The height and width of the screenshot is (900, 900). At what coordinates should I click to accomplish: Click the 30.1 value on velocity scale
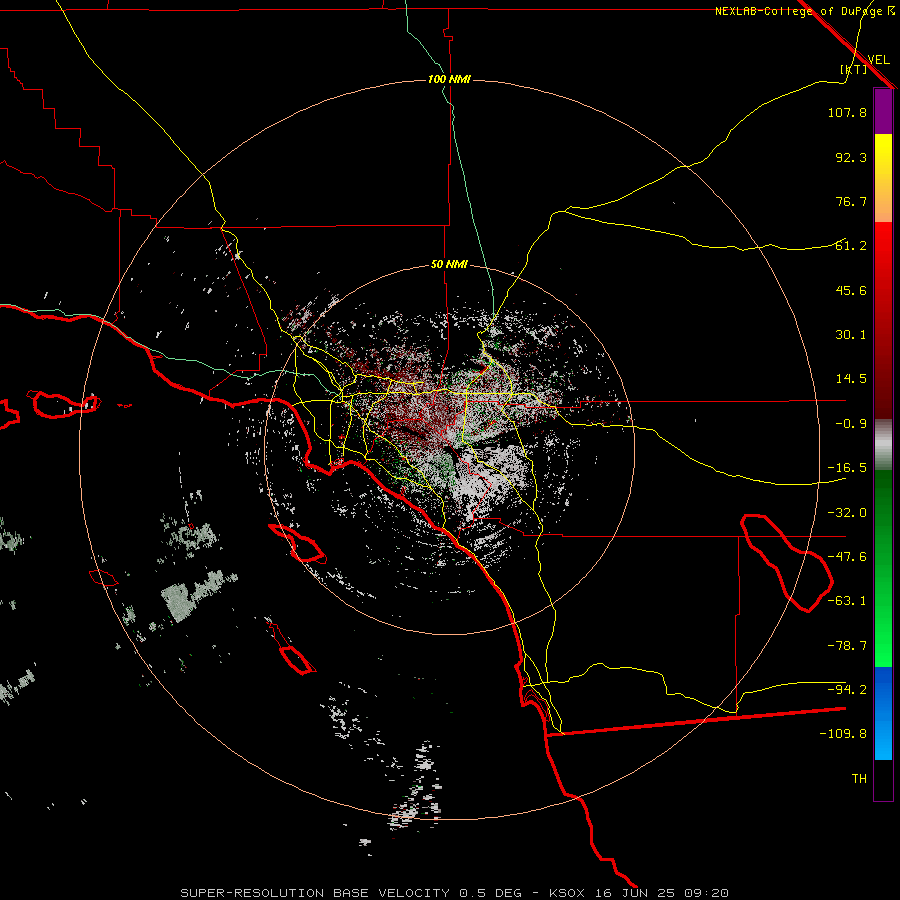851,335
